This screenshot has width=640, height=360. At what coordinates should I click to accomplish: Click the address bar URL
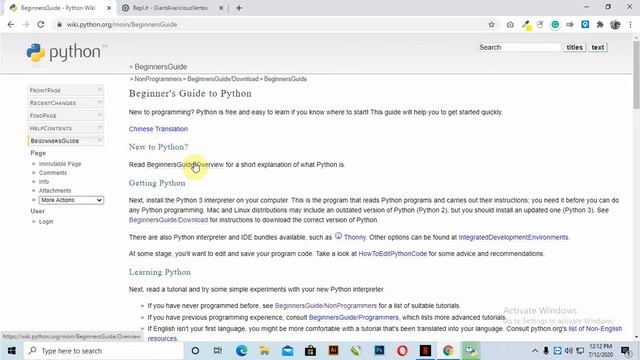122,24
